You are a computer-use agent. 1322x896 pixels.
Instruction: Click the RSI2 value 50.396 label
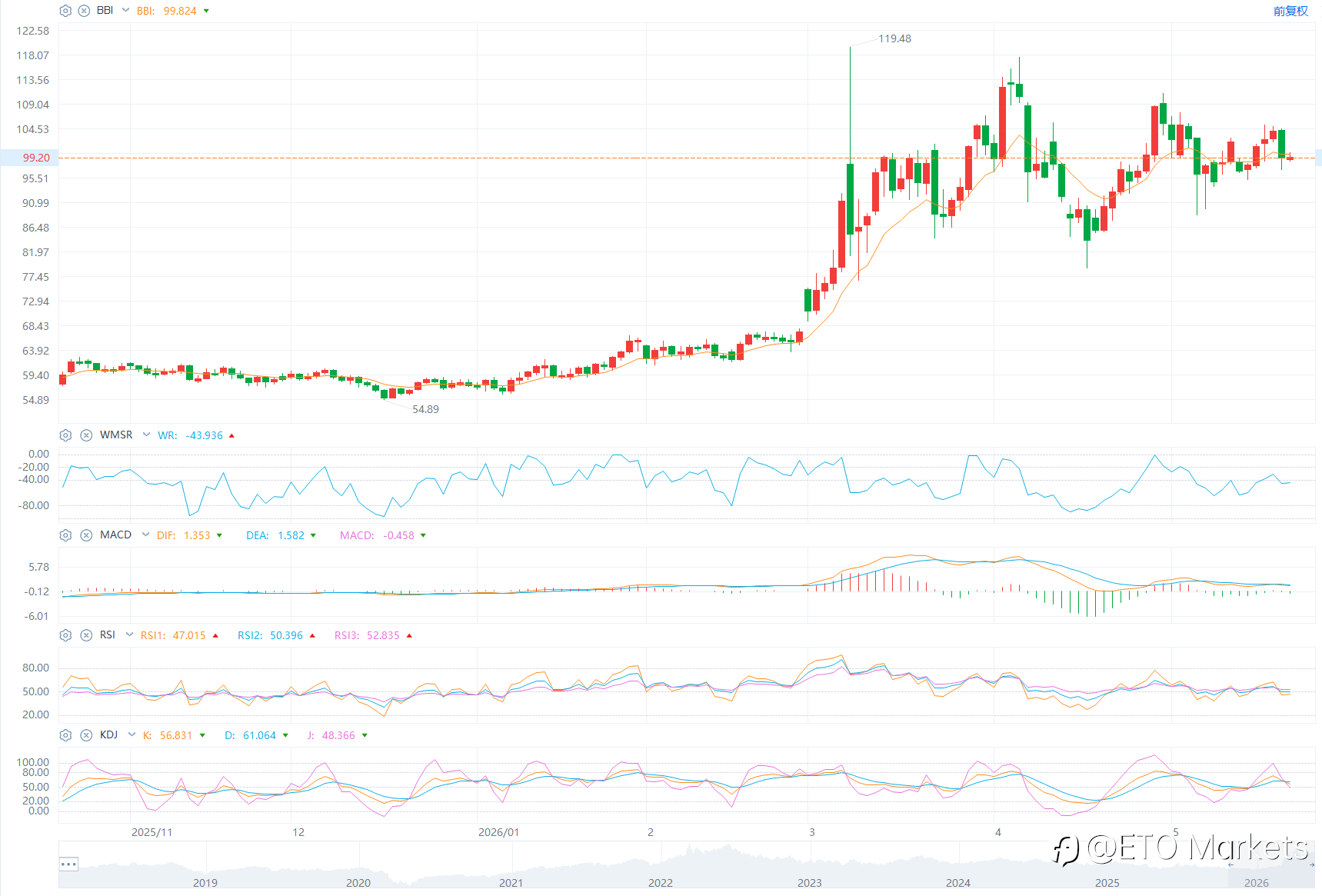286,635
